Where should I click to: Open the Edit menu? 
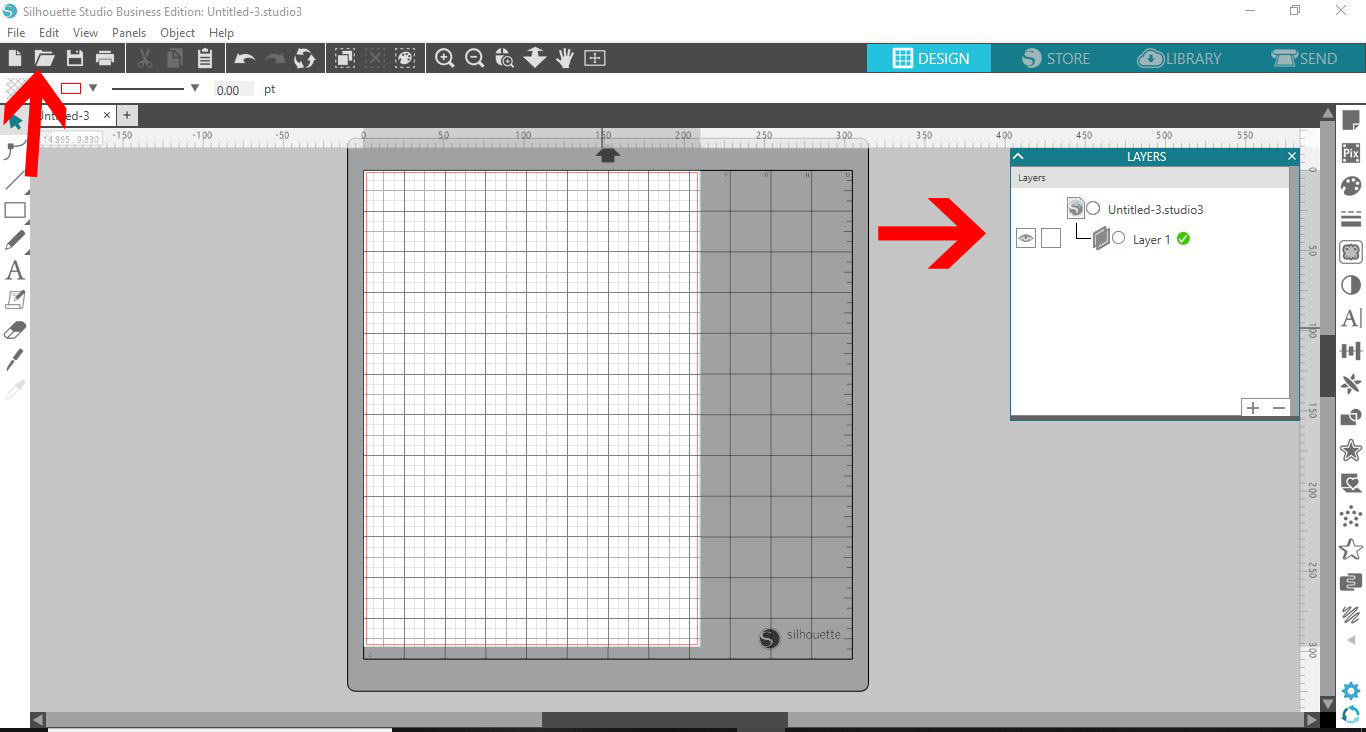pyautogui.click(x=49, y=33)
